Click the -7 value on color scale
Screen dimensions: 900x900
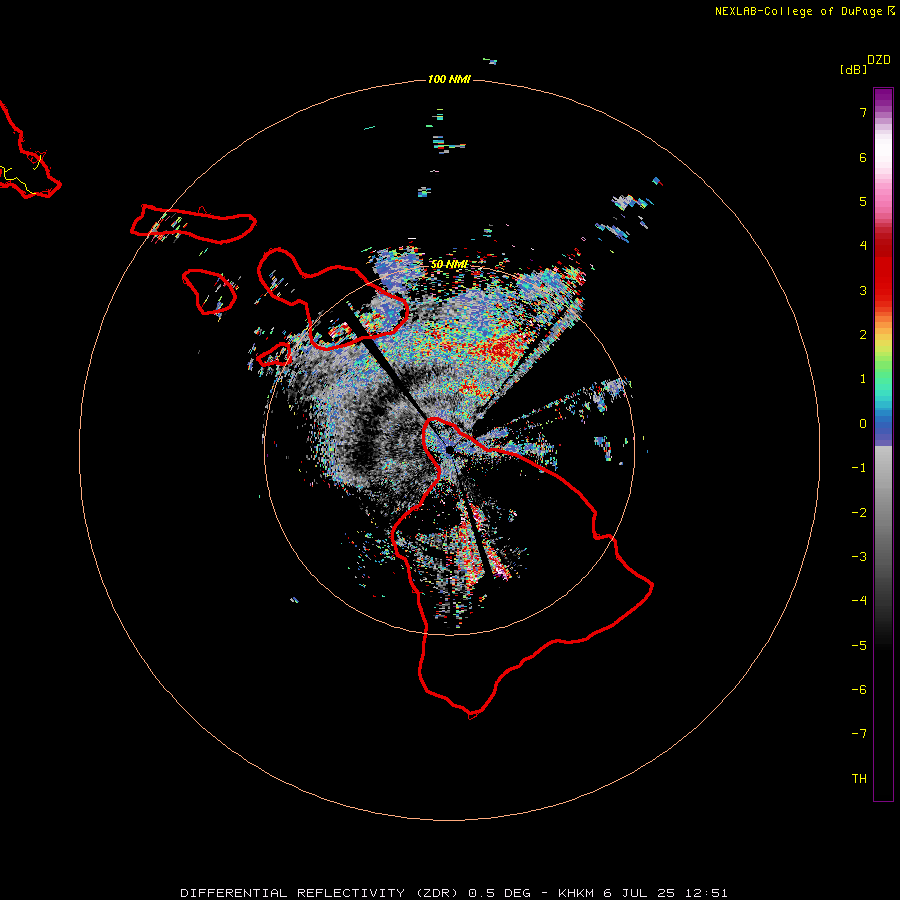point(859,734)
